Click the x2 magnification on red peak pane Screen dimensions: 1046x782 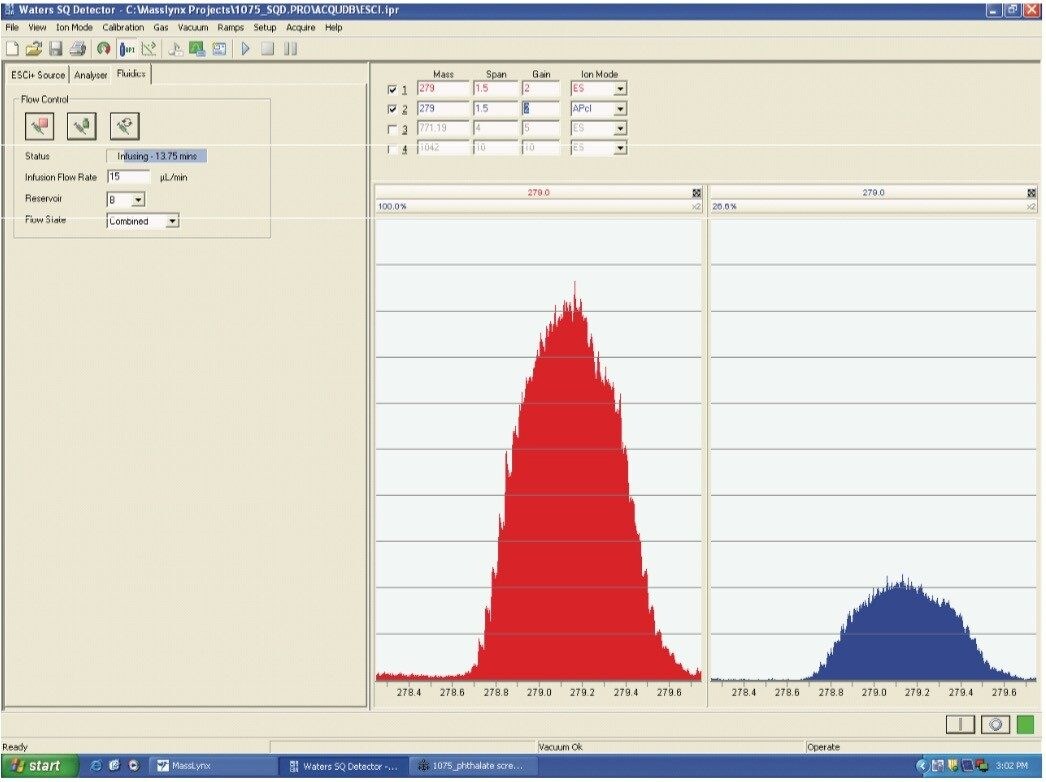696,207
